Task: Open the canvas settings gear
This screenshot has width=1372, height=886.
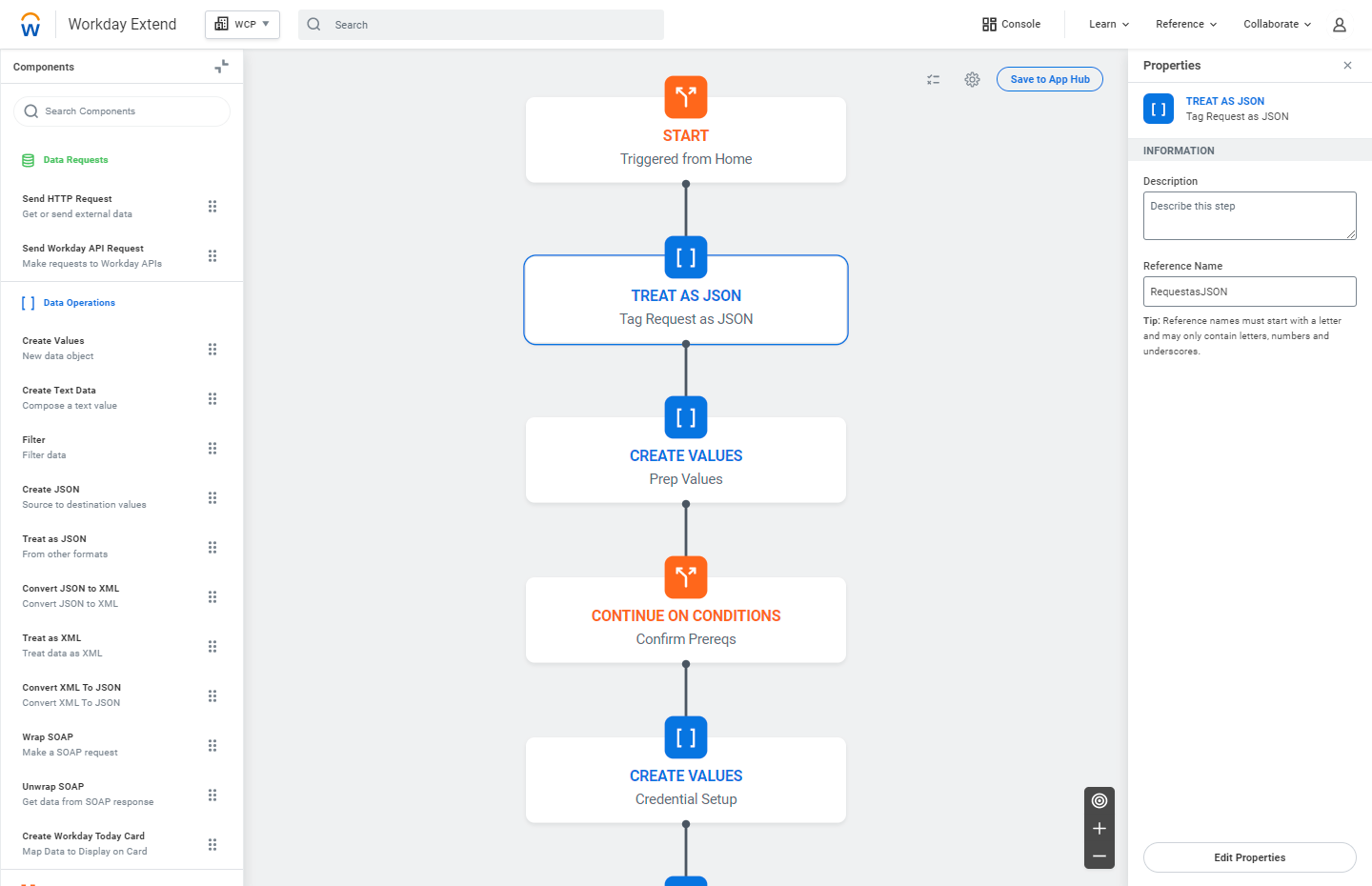Action: click(x=972, y=80)
